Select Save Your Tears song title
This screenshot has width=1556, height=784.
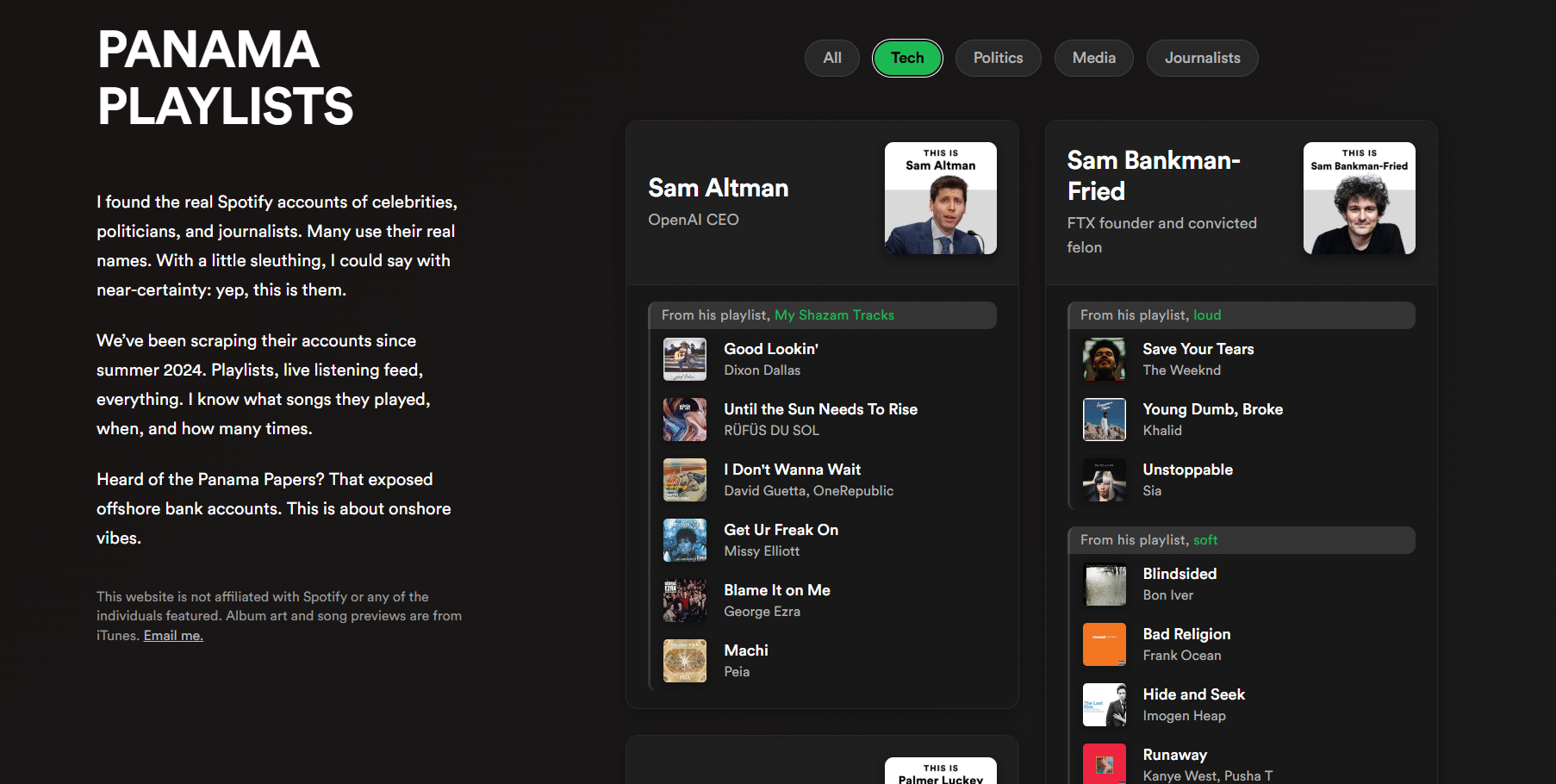tap(1198, 349)
